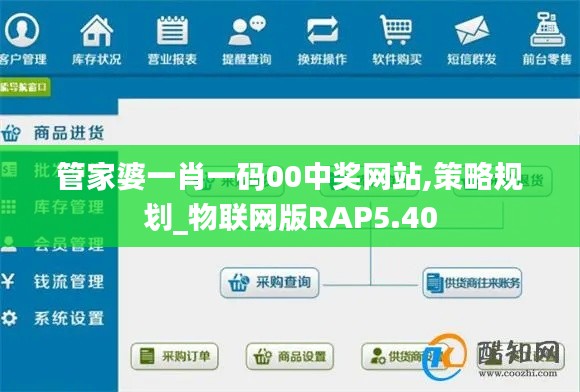Image resolution: width=580 pixels, height=392 pixels.
Task: Select 商品进货 in the sidebar
Action: 69,133
